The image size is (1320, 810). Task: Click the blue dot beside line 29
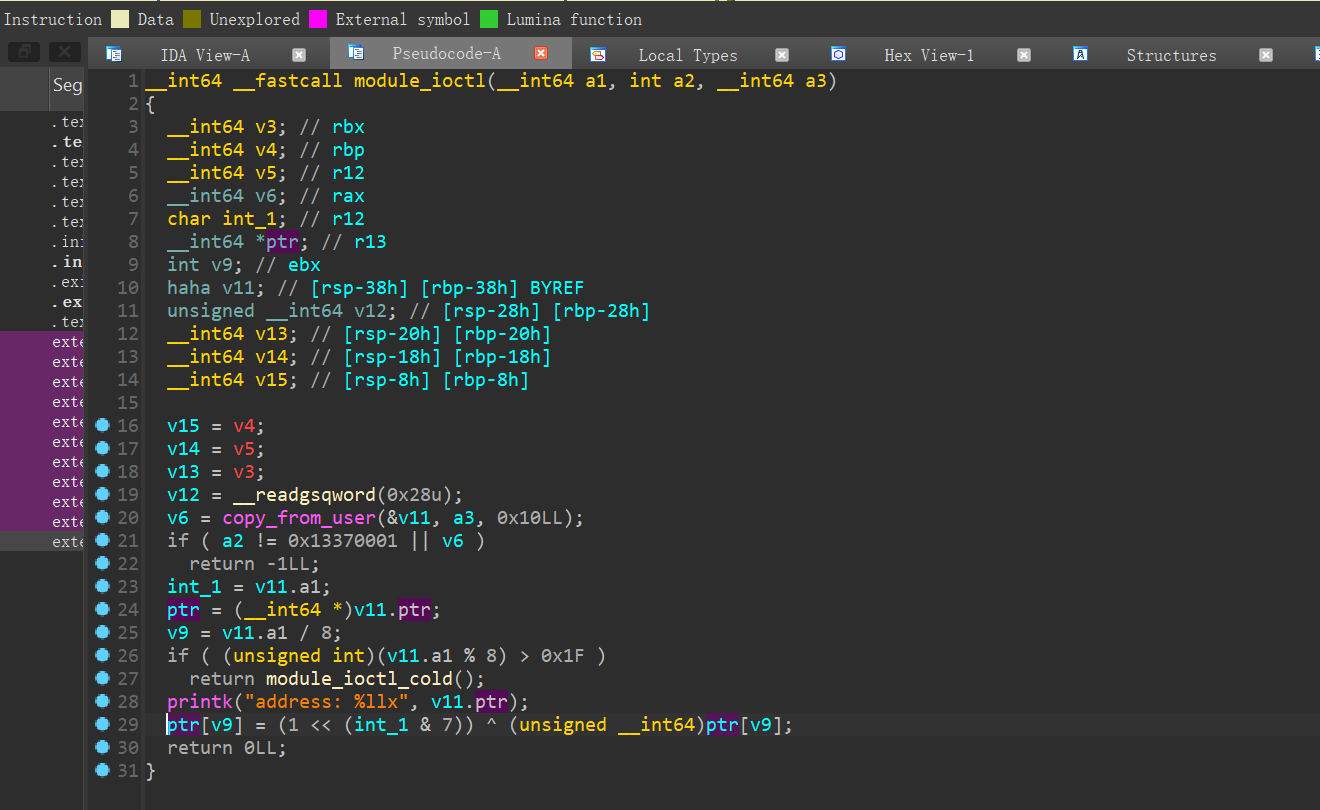(102, 724)
